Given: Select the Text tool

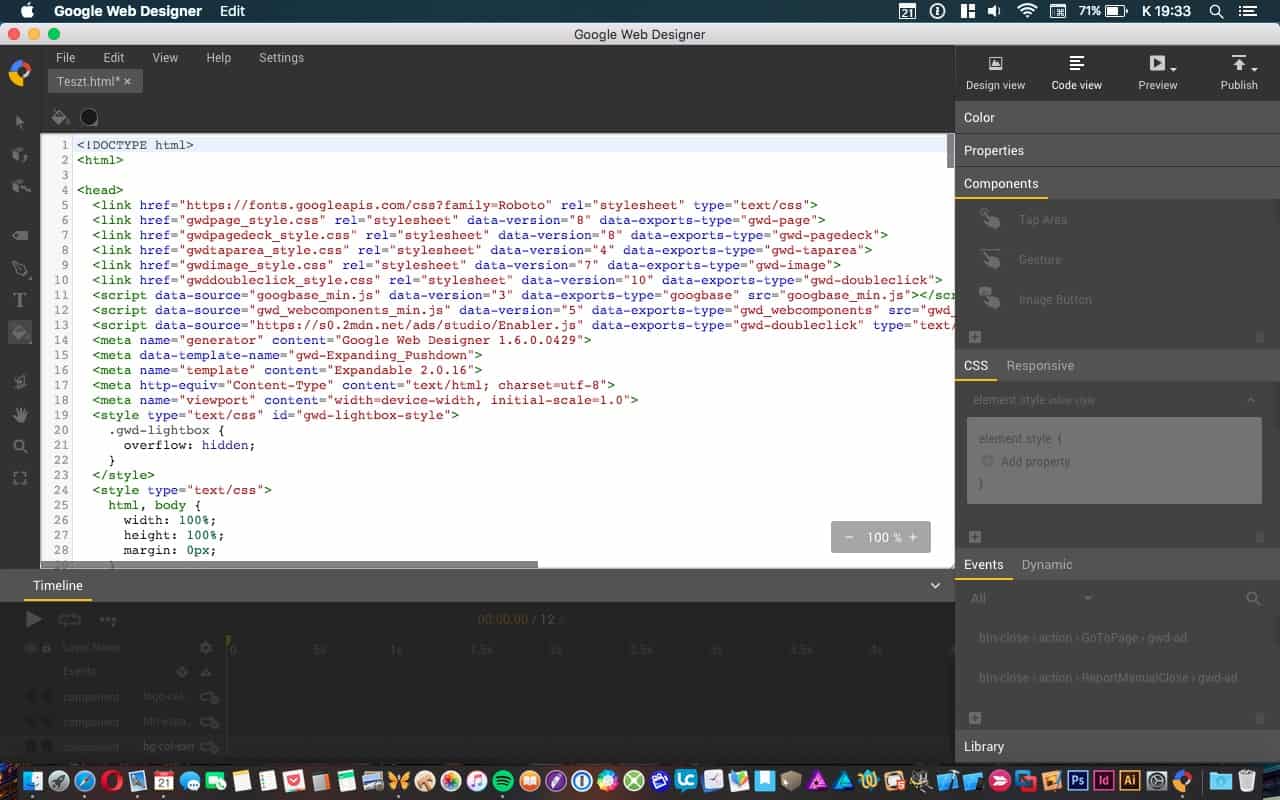Looking at the screenshot, I should click(20, 300).
